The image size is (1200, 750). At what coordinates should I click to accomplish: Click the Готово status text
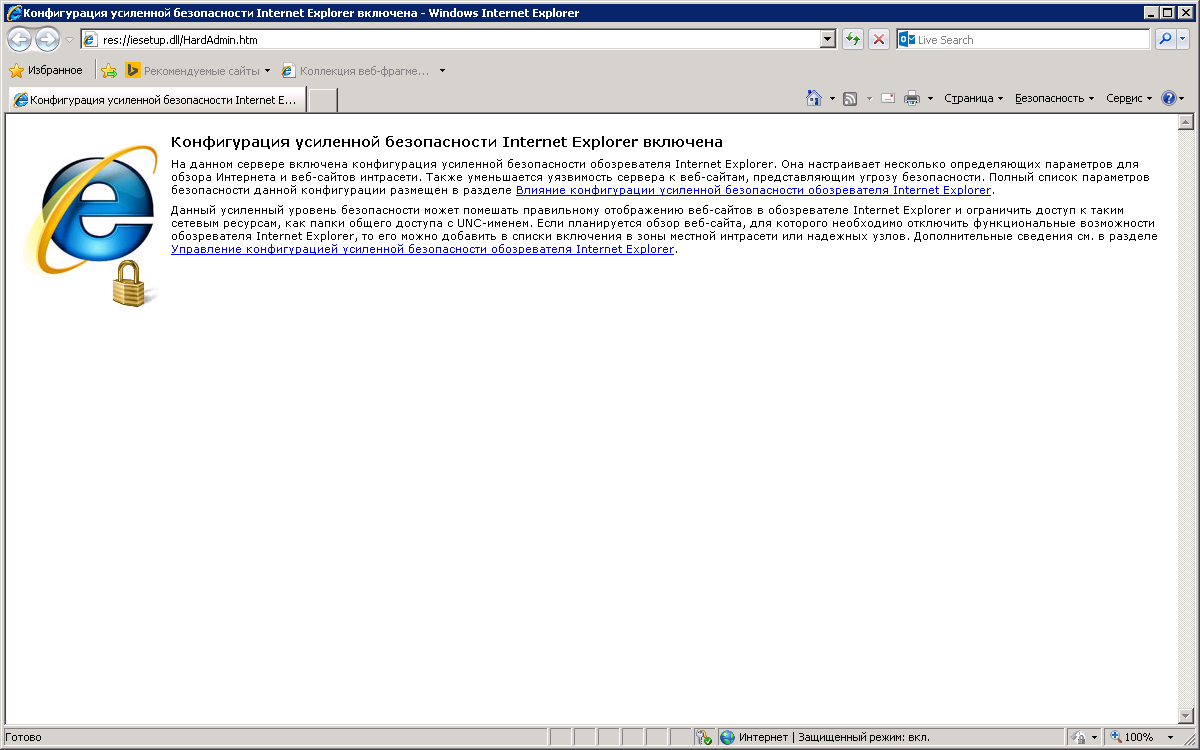[24, 738]
